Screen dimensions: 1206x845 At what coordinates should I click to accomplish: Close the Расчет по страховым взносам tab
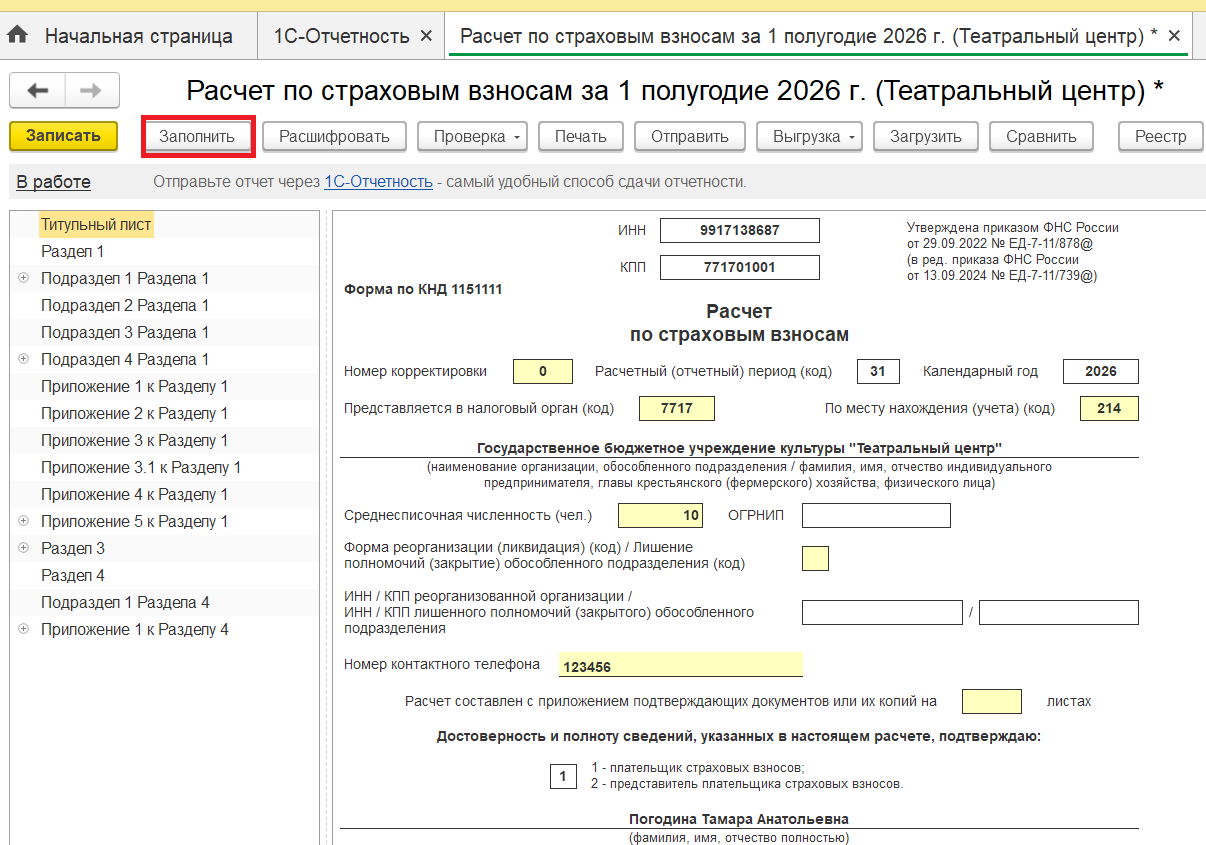point(1174,36)
